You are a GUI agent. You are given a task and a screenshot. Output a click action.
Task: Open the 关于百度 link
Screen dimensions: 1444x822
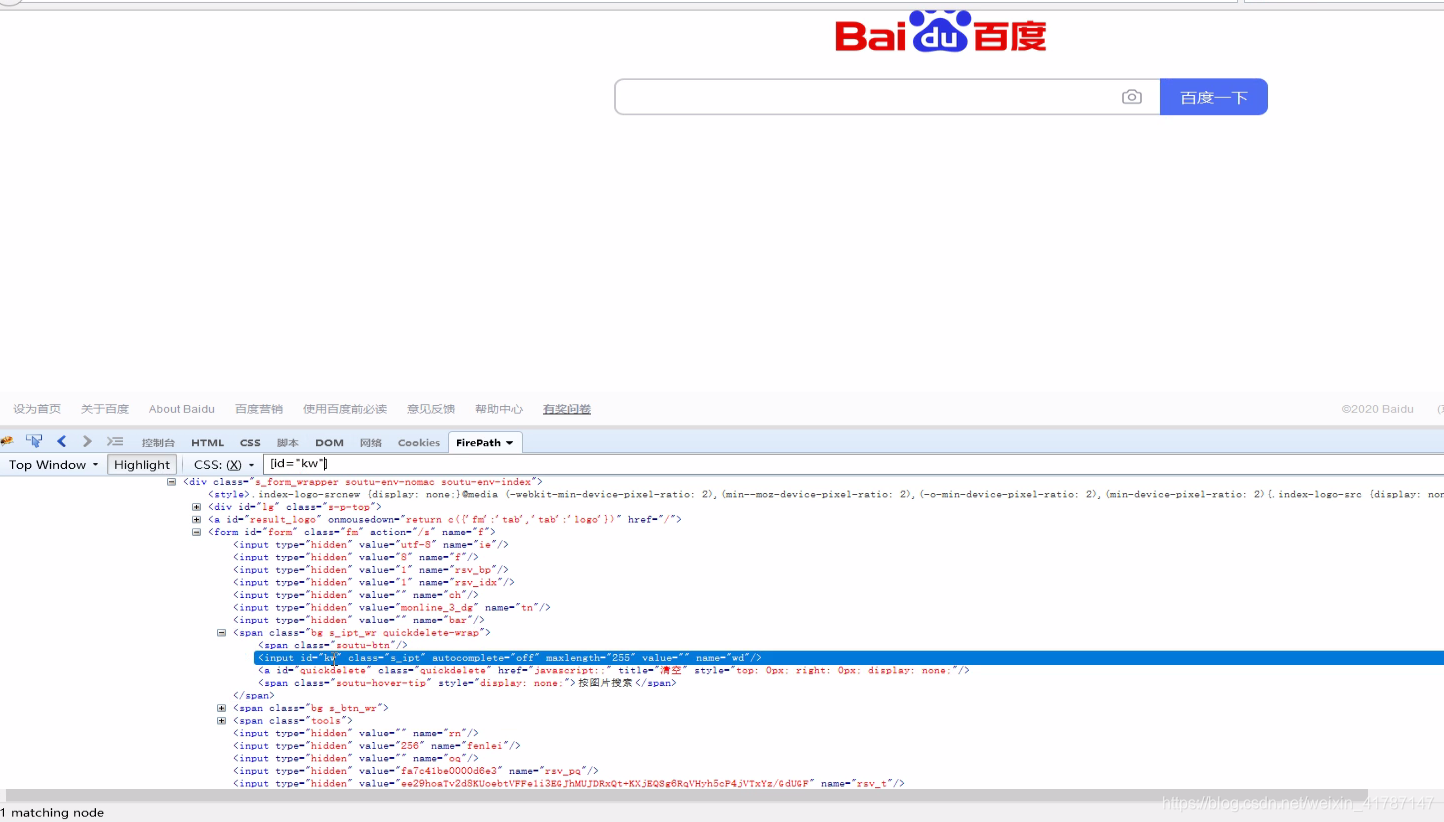tap(105, 409)
